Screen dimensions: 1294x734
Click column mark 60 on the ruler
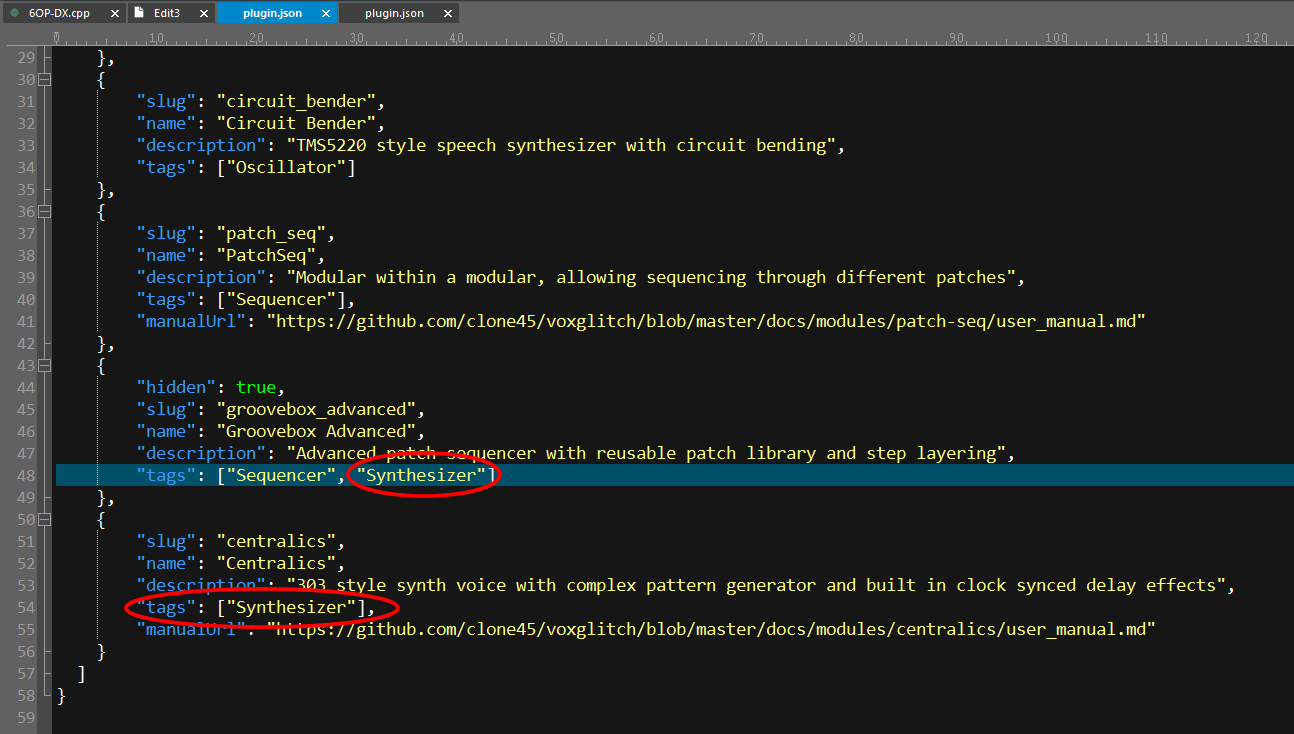tap(656, 38)
